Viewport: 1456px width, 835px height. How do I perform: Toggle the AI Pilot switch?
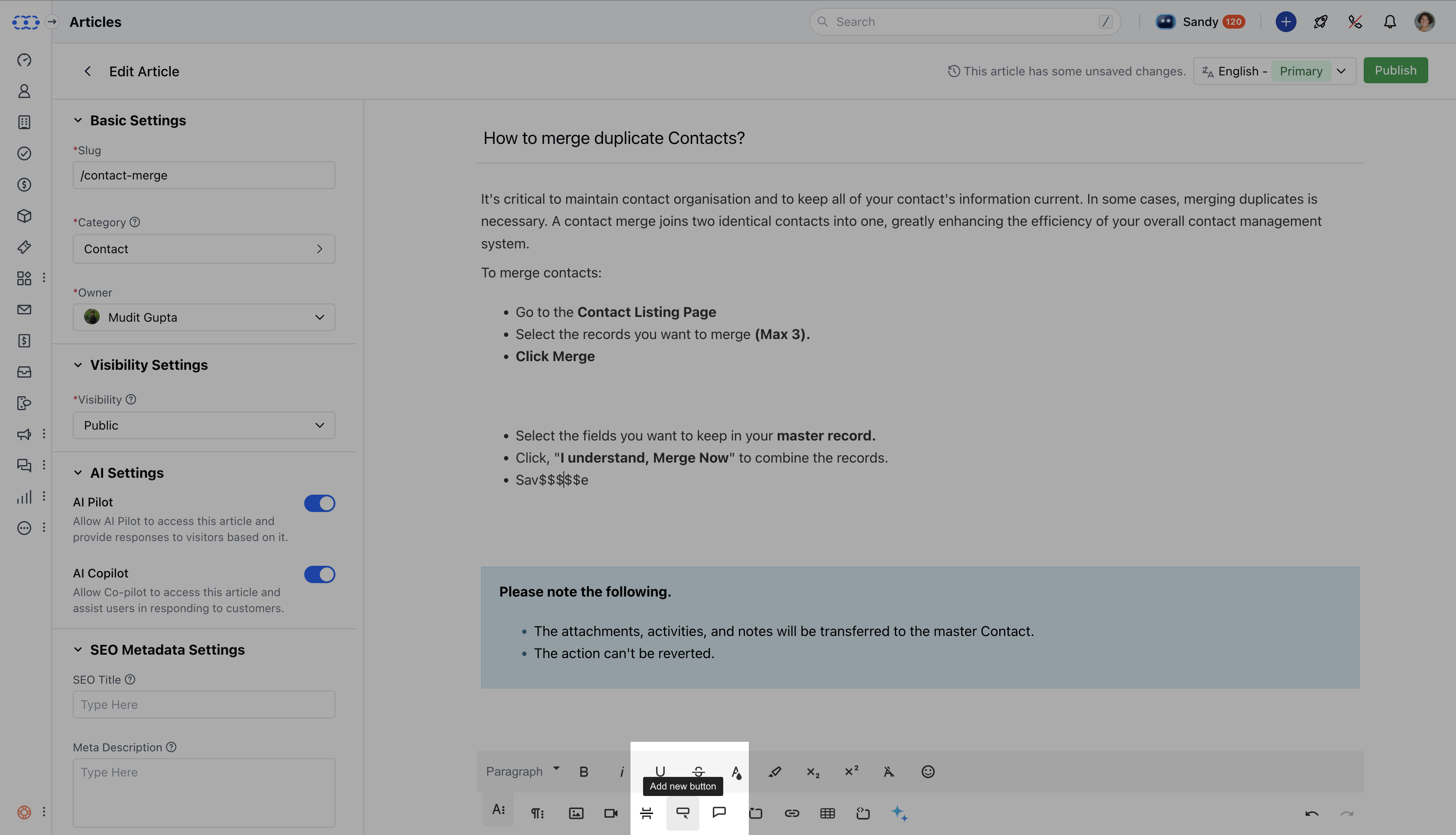[319, 503]
